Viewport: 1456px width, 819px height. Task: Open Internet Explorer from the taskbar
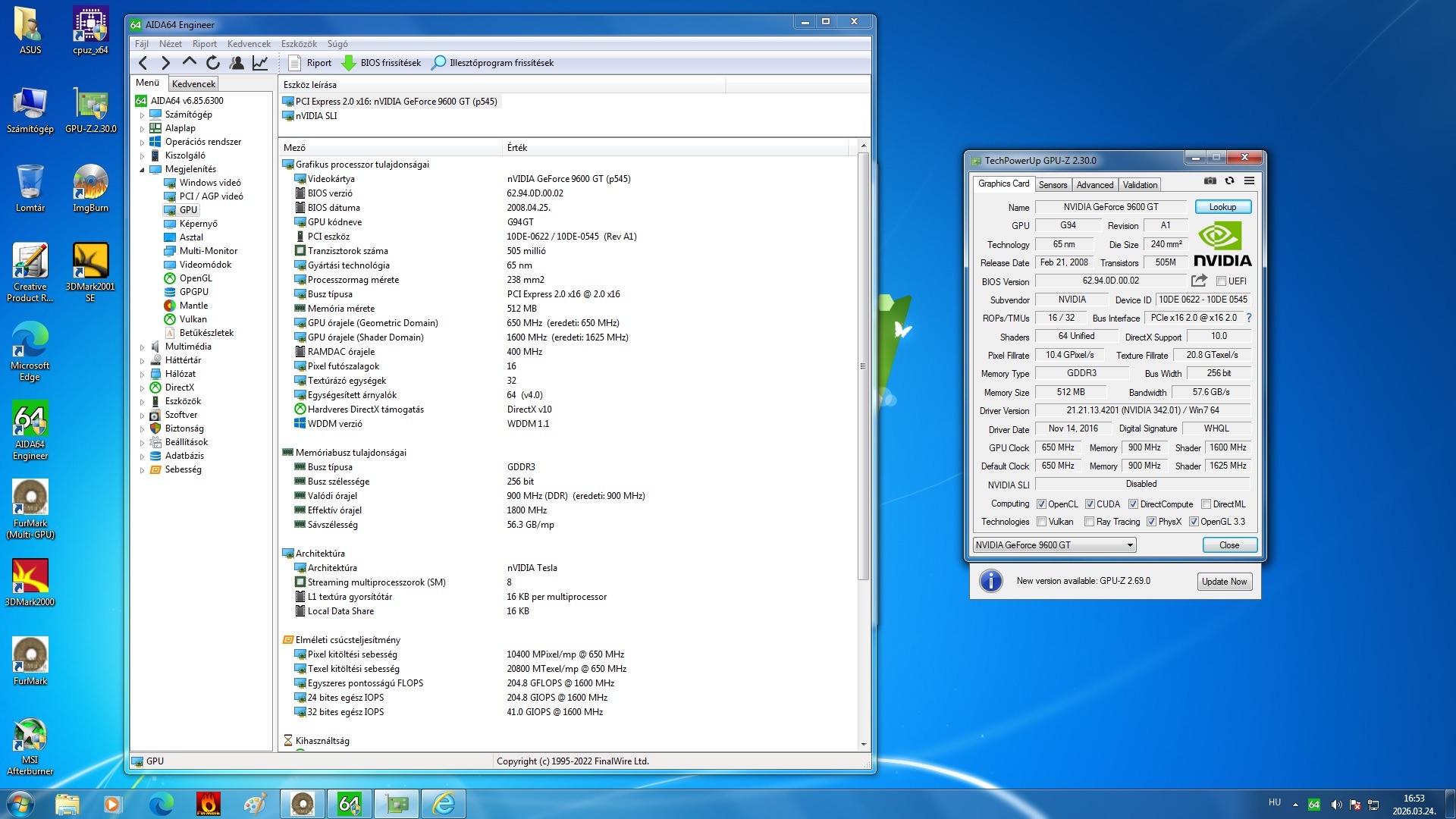pyautogui.click(x=443, y=804)
